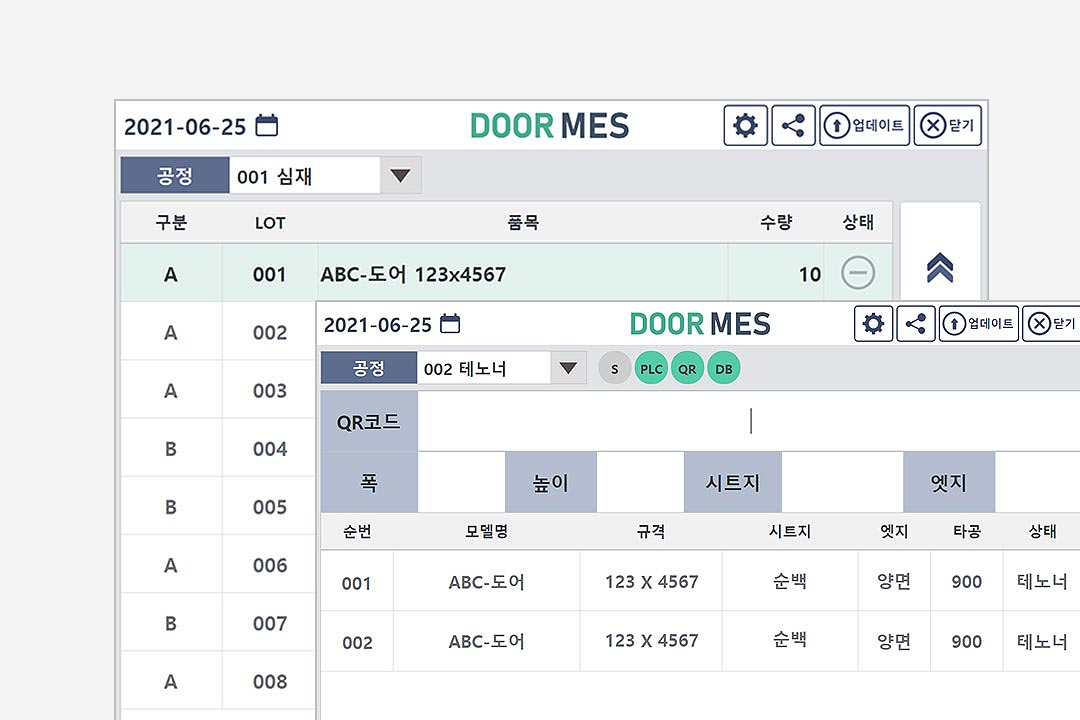Select LOT 004 row in list
Viewport: 1080px width, 720px height.
click(x=218, y=449)
